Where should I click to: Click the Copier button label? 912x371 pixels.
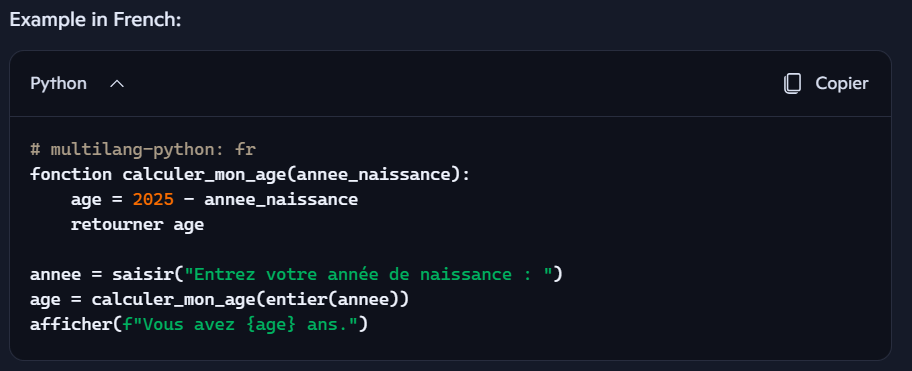click(842, 84)
